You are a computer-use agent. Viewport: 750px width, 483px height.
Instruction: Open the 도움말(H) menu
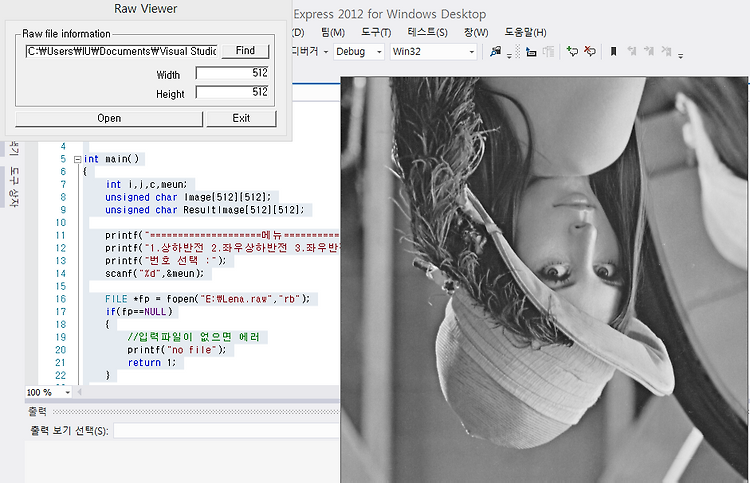tap(525, 32)
